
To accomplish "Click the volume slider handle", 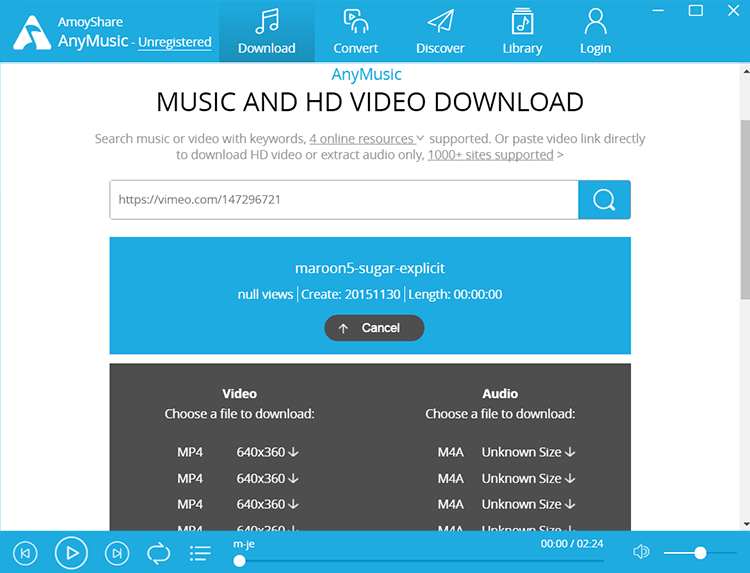I will (700, 553).
